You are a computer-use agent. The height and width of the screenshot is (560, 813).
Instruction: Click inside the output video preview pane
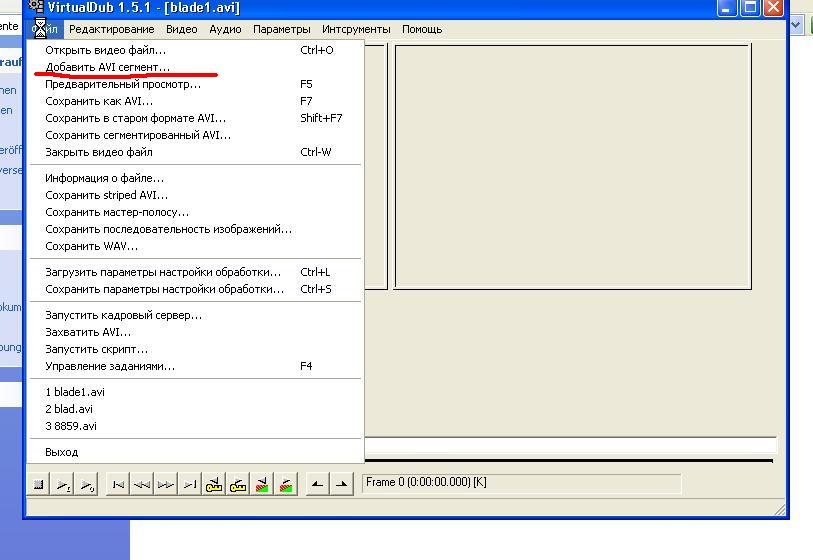pos(573,166)
